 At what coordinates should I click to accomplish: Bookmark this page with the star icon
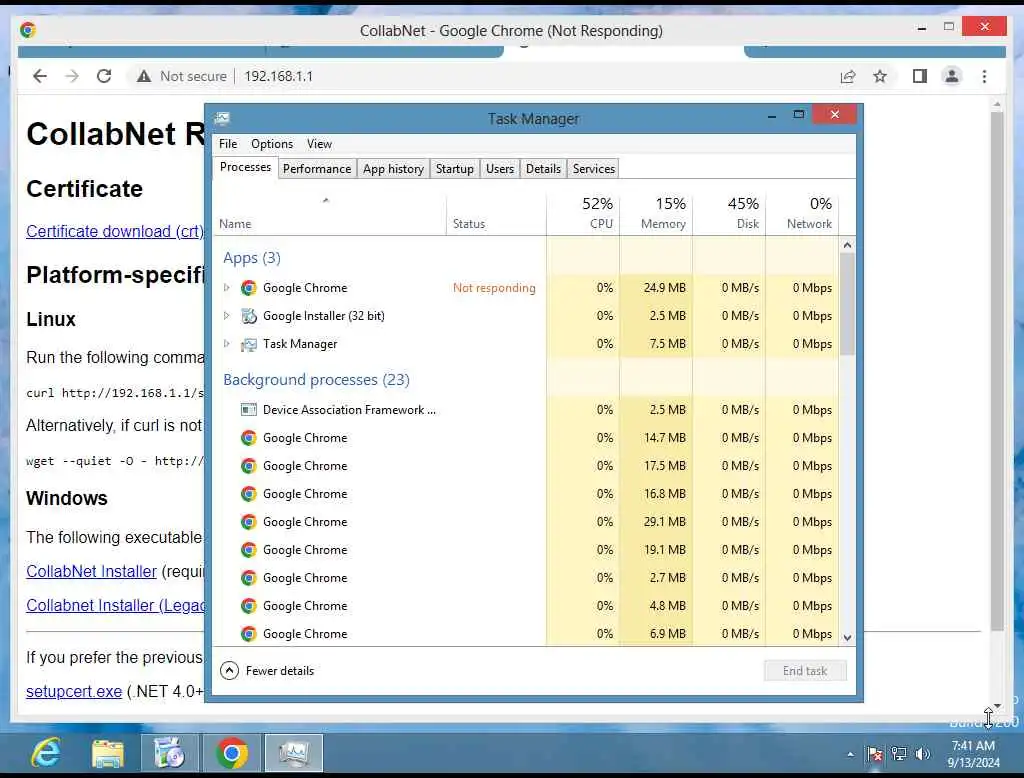880,76
